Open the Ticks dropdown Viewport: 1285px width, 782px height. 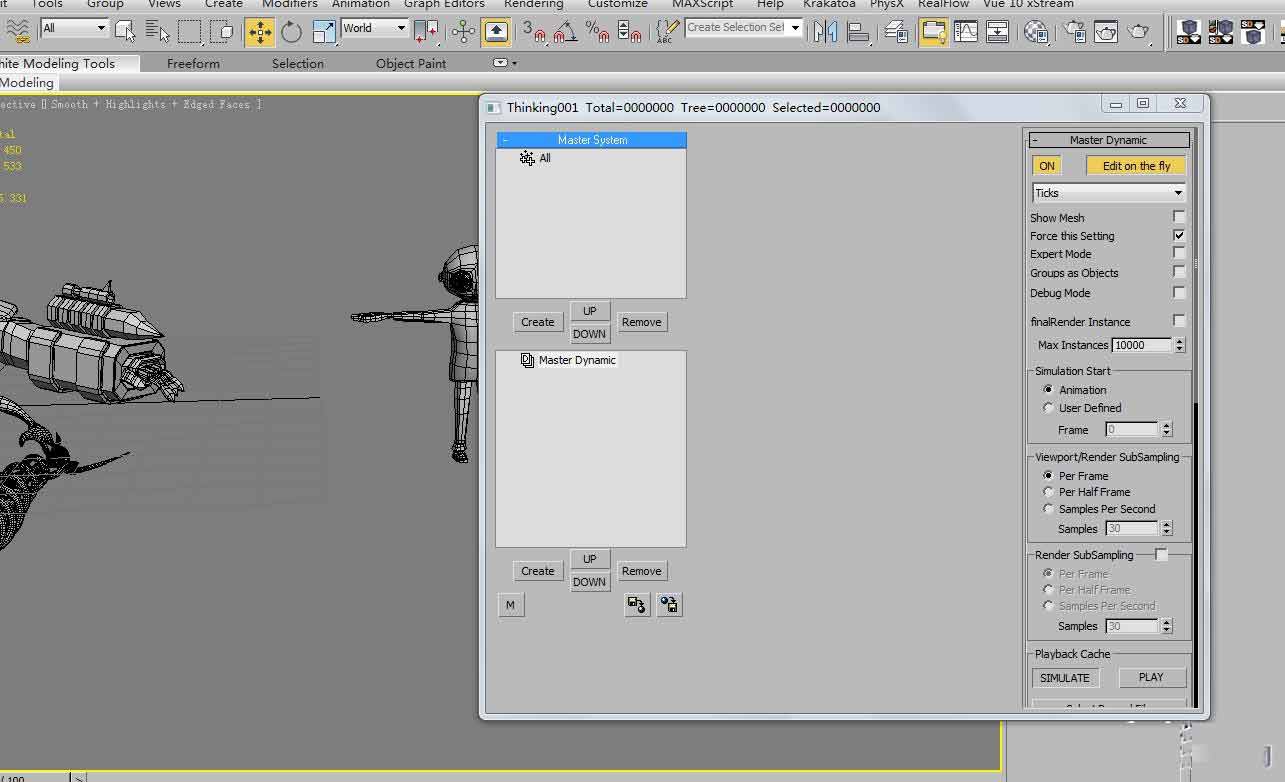coord(1108,193)
